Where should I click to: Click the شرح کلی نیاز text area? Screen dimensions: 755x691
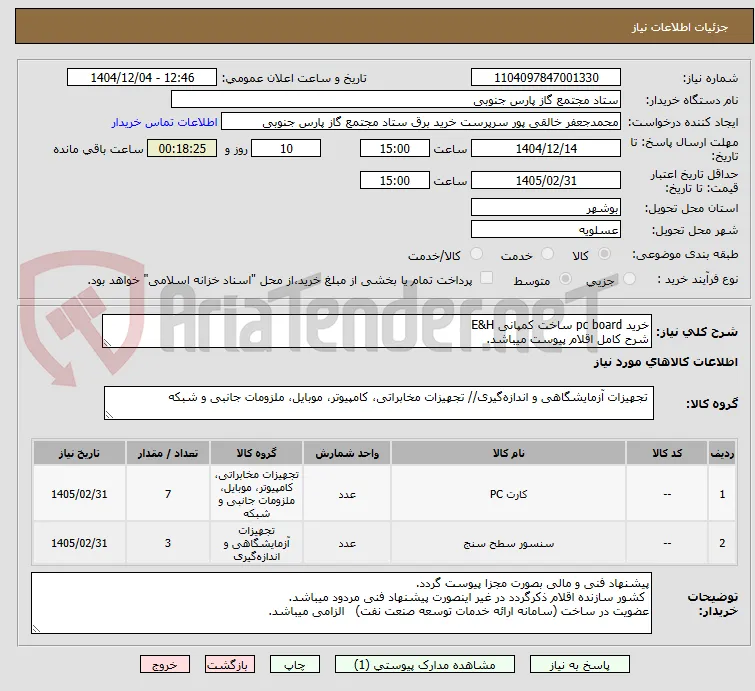377,331
